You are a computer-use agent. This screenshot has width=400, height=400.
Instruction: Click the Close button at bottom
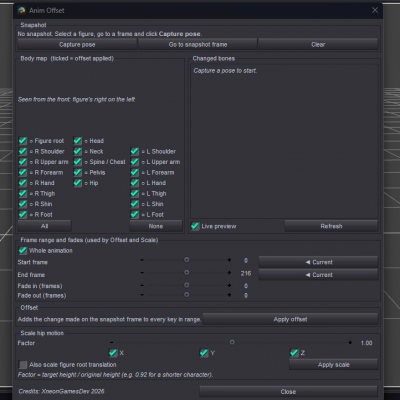coord(288,392)
